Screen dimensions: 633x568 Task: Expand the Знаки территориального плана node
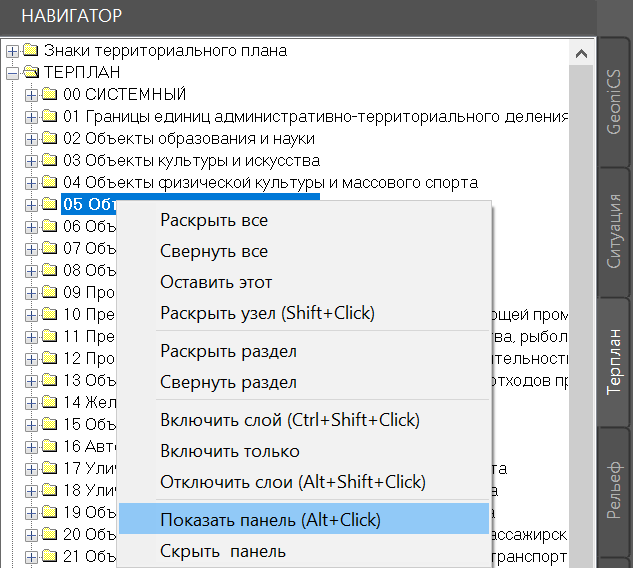(x=12, y=51)
